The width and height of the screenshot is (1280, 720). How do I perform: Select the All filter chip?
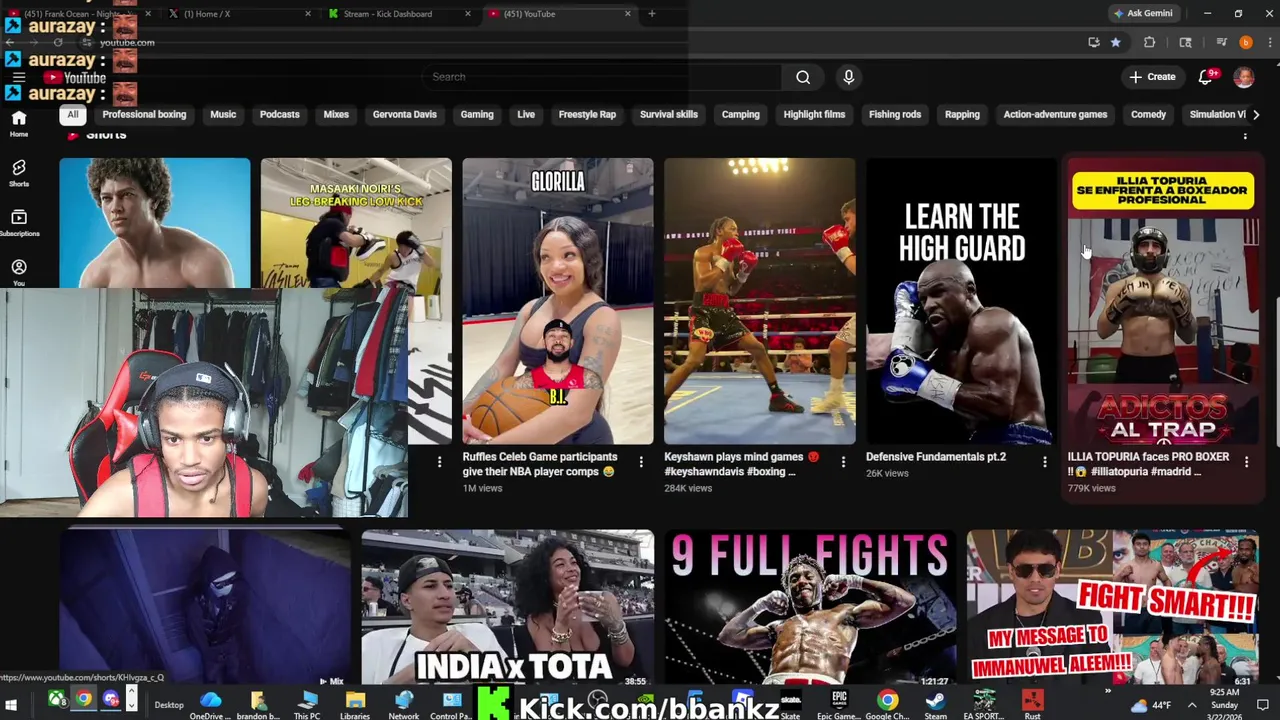(72, 114)
